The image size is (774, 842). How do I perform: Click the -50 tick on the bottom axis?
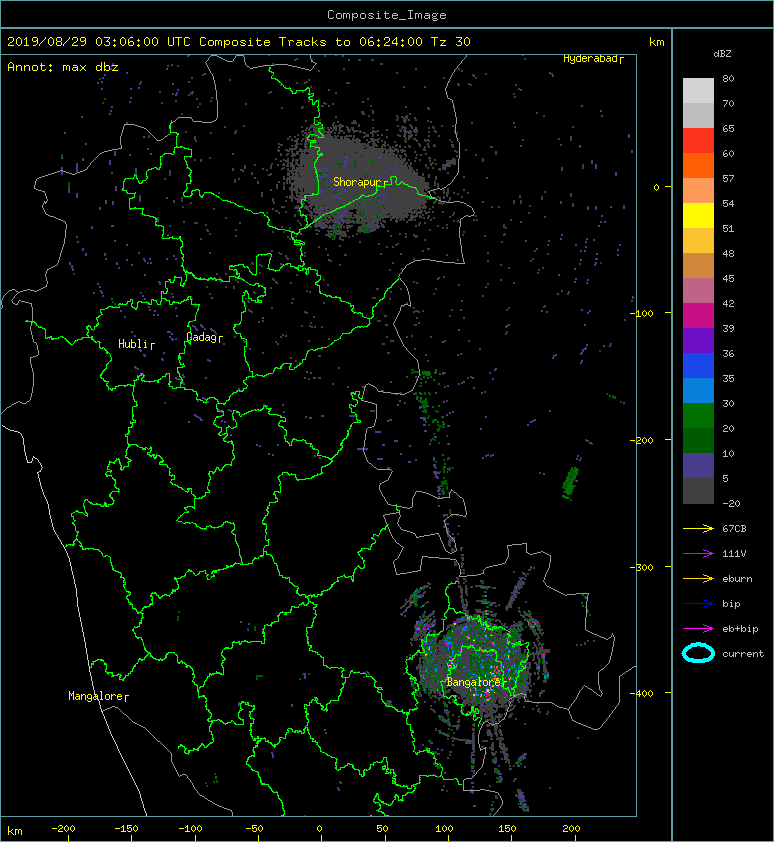click(x=254, y=829)
